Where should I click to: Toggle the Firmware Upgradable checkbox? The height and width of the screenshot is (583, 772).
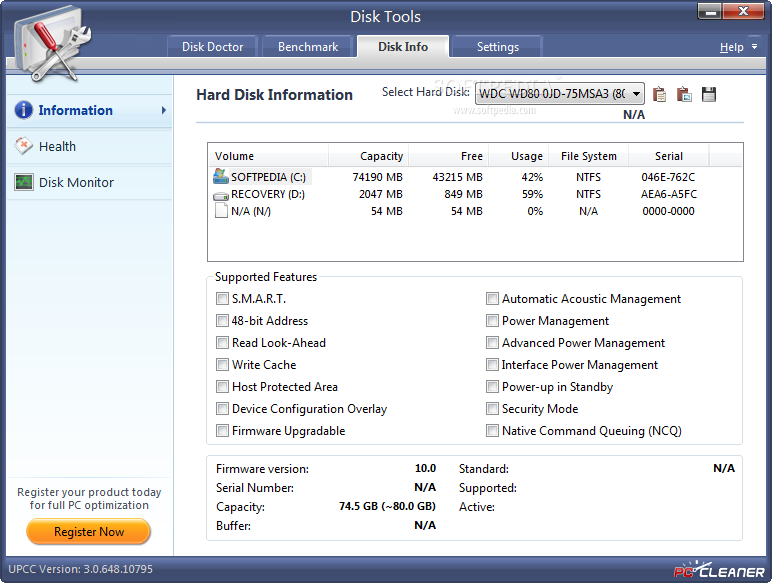(x=222, y=430)
